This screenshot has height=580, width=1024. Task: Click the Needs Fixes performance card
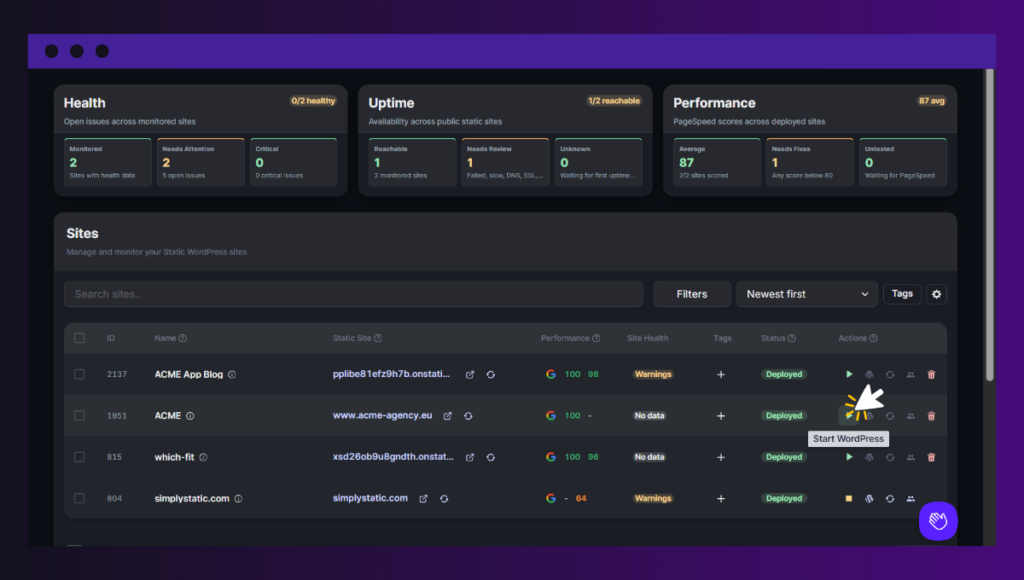click(810, 162)
